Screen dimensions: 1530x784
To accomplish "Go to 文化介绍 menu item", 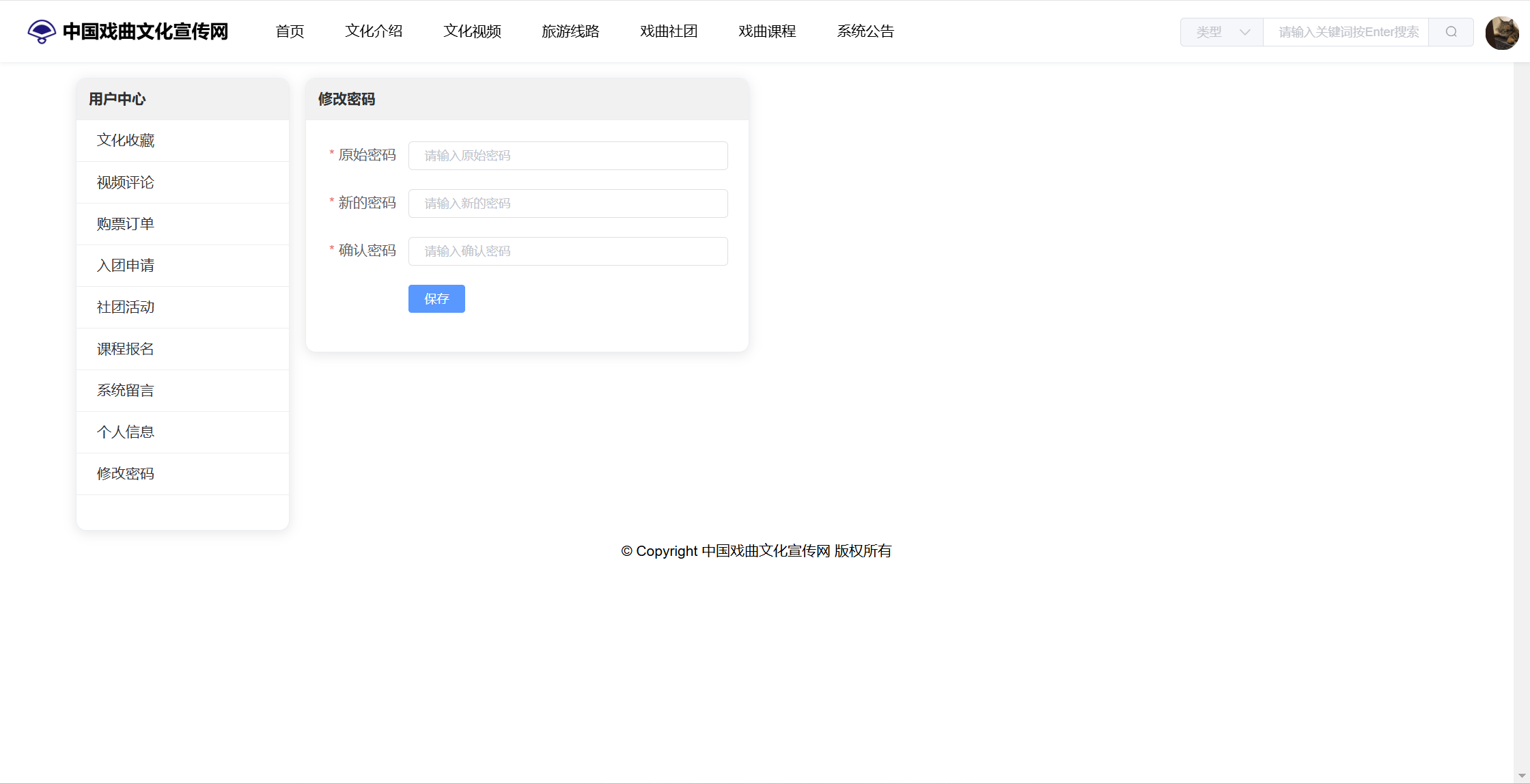I will click(374, 31).
